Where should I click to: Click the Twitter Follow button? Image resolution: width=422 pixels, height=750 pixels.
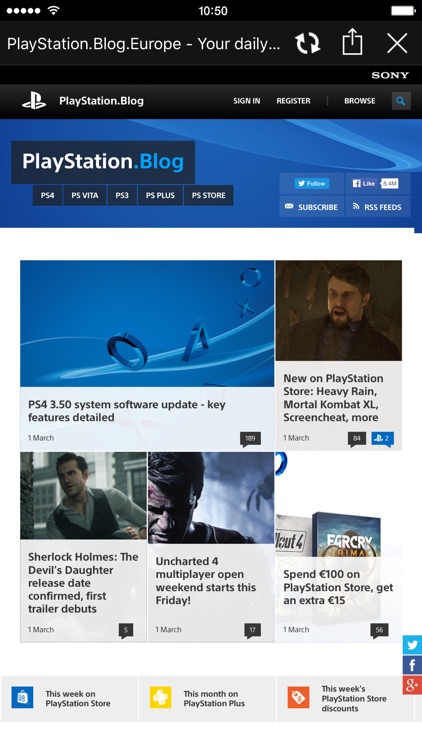(312, 183)
